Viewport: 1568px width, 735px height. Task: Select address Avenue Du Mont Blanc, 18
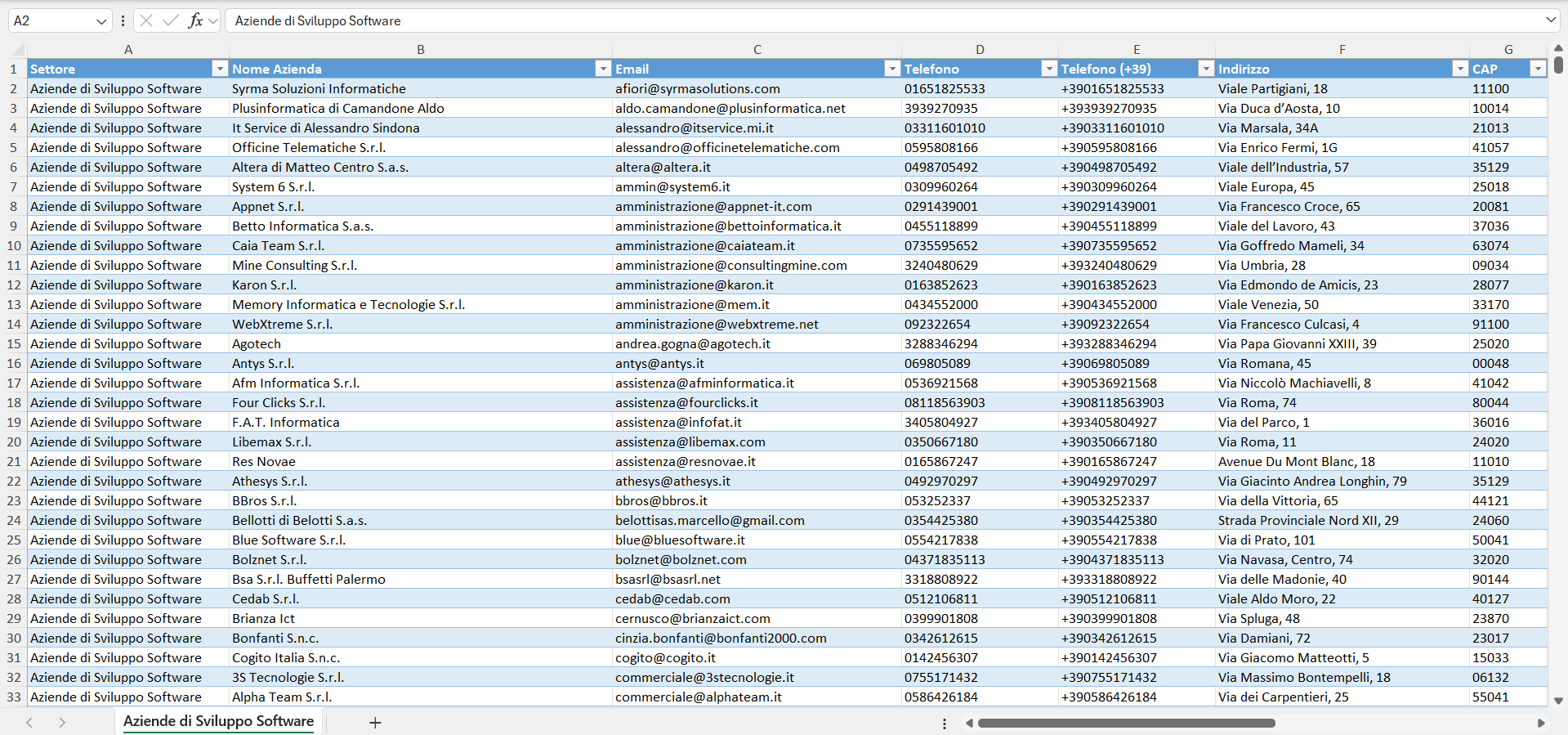[1342, 461]
